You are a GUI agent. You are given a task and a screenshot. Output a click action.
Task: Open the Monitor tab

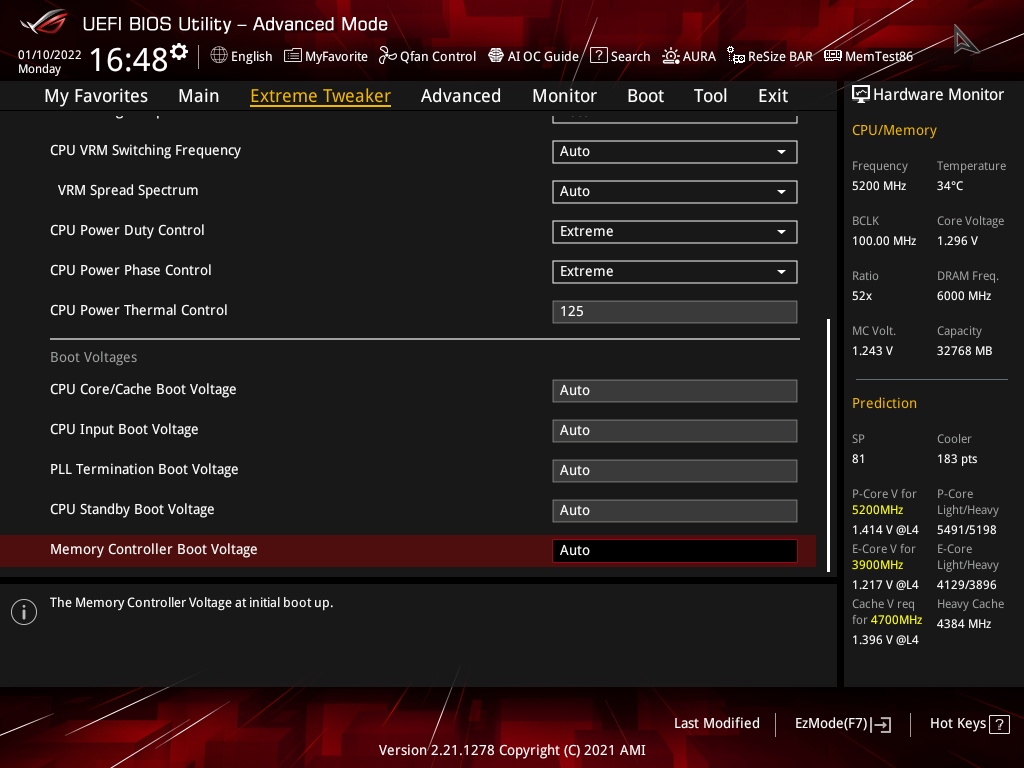click(x=564, y=96)
